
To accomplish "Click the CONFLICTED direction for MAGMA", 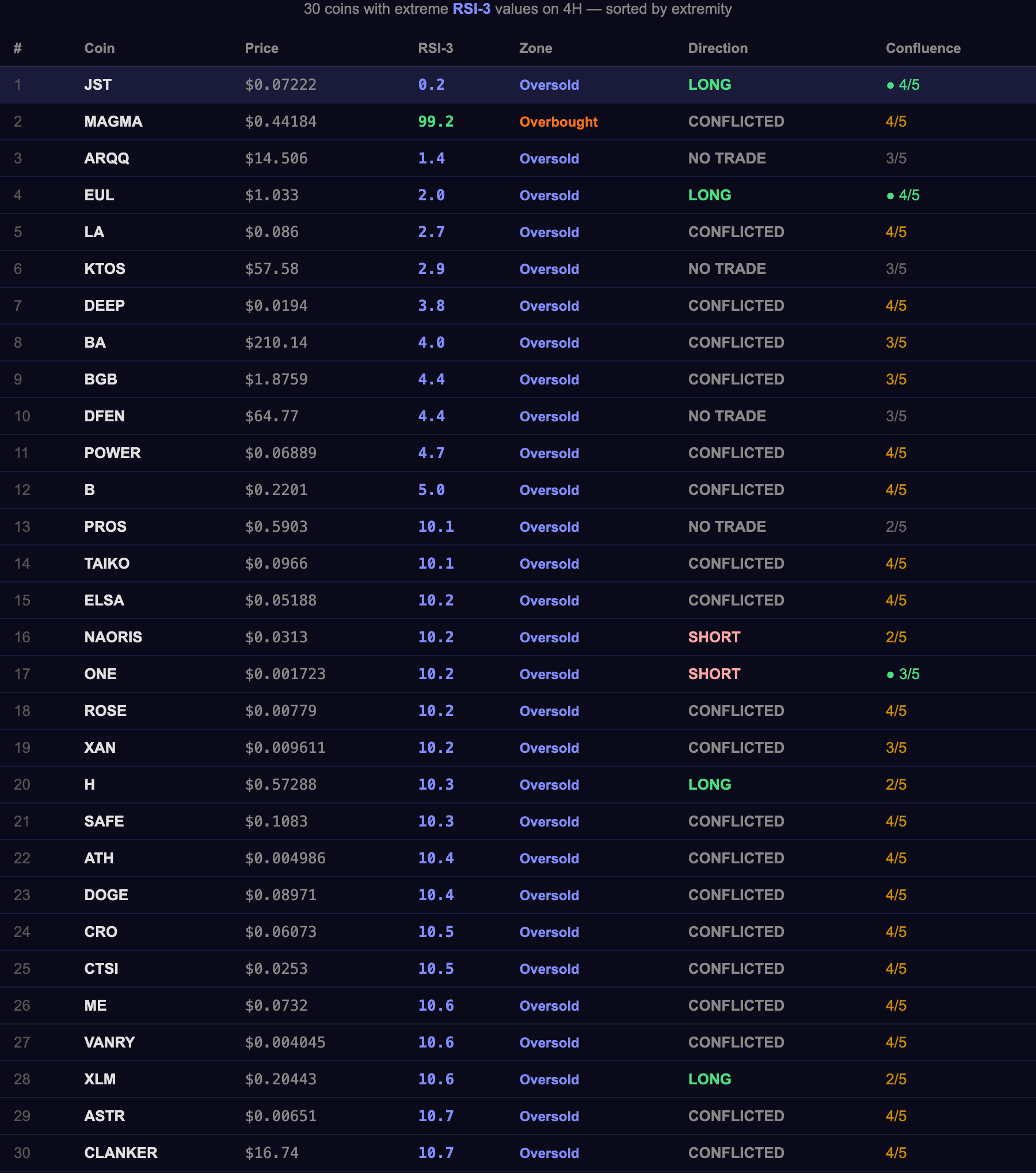I will coord(736,122).
